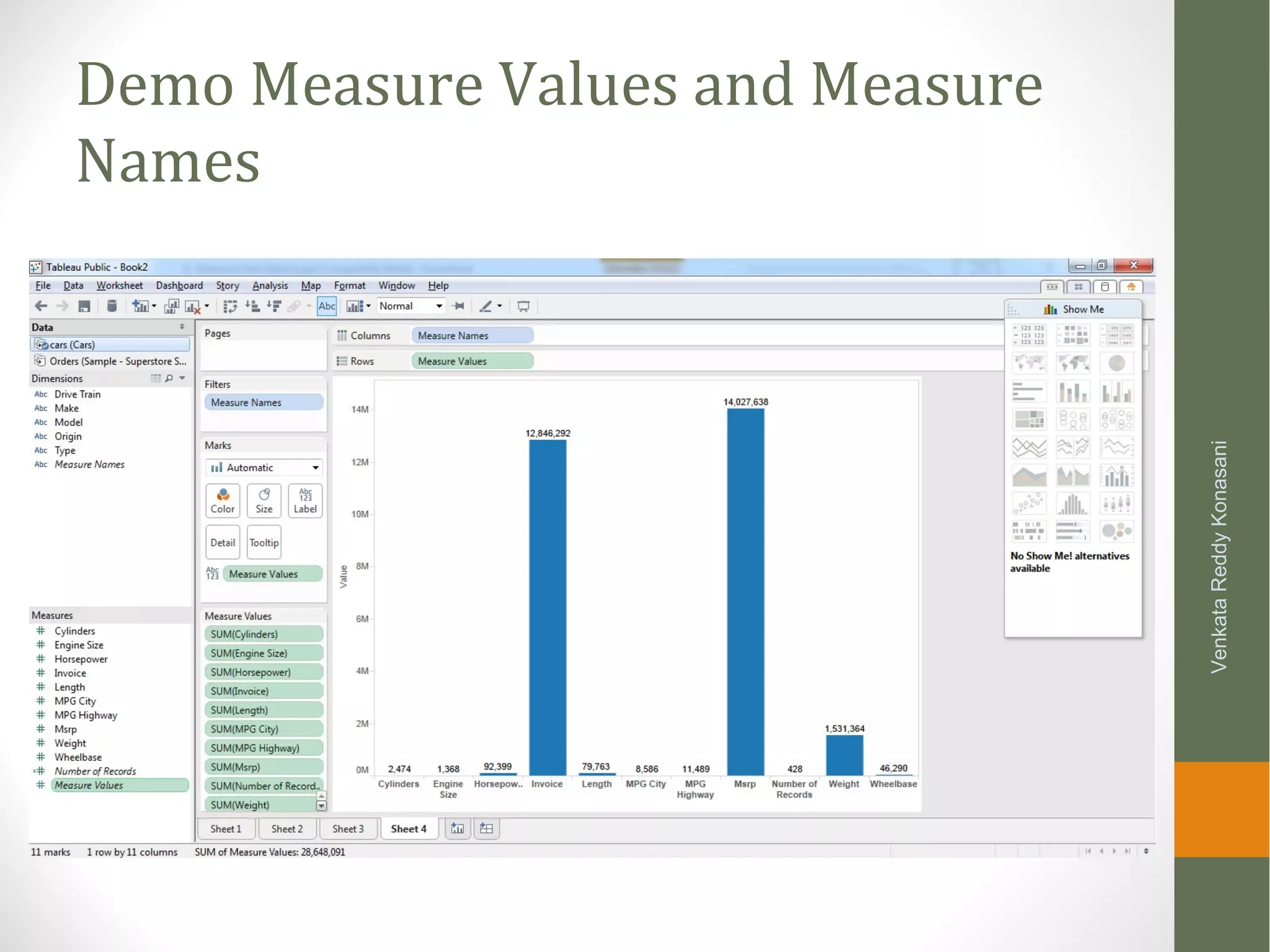Choose the symbol map chart in Show Me

click(1029, 363)
